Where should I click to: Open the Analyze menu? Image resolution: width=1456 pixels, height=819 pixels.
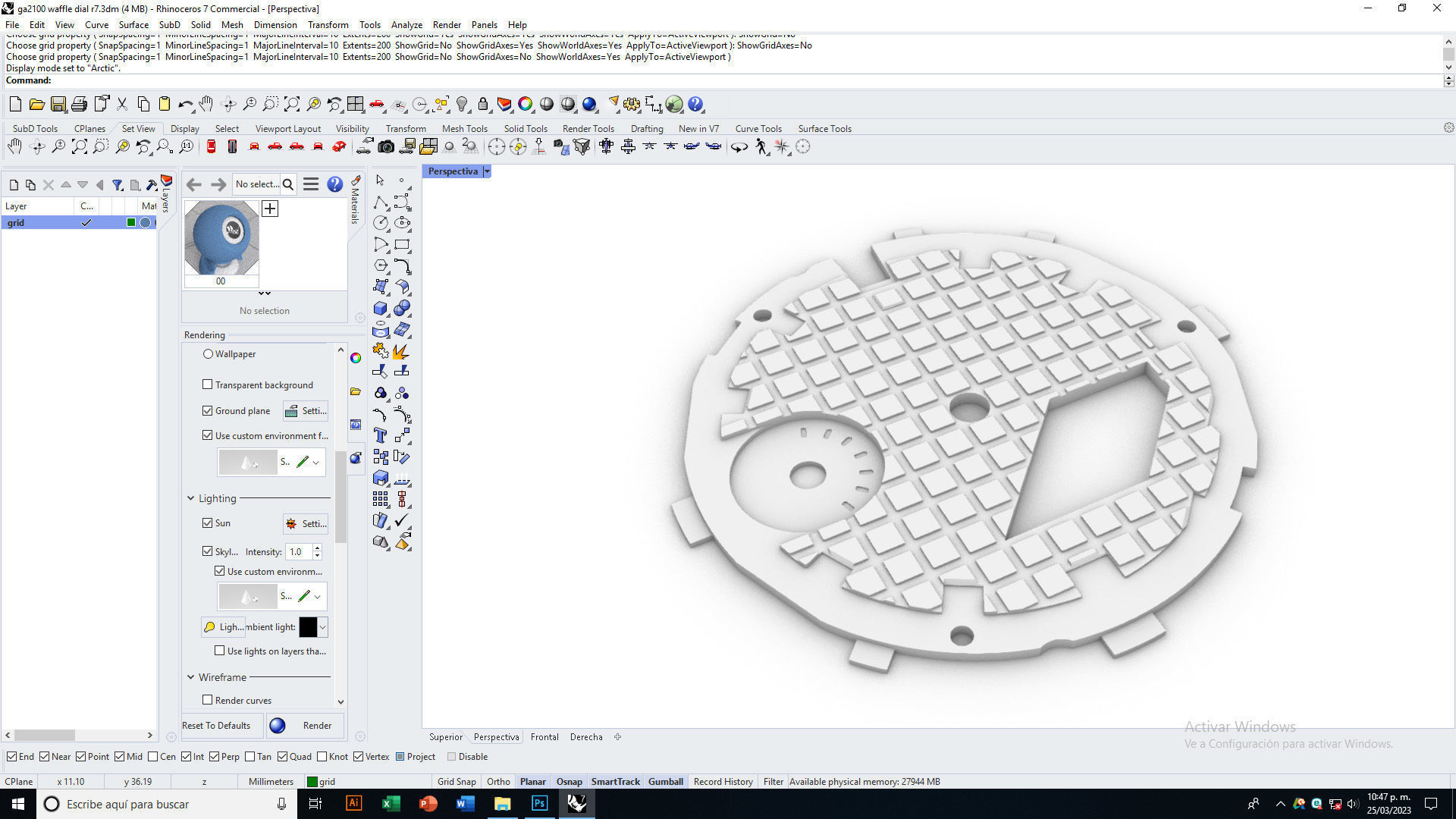click(x=406, y=24)
